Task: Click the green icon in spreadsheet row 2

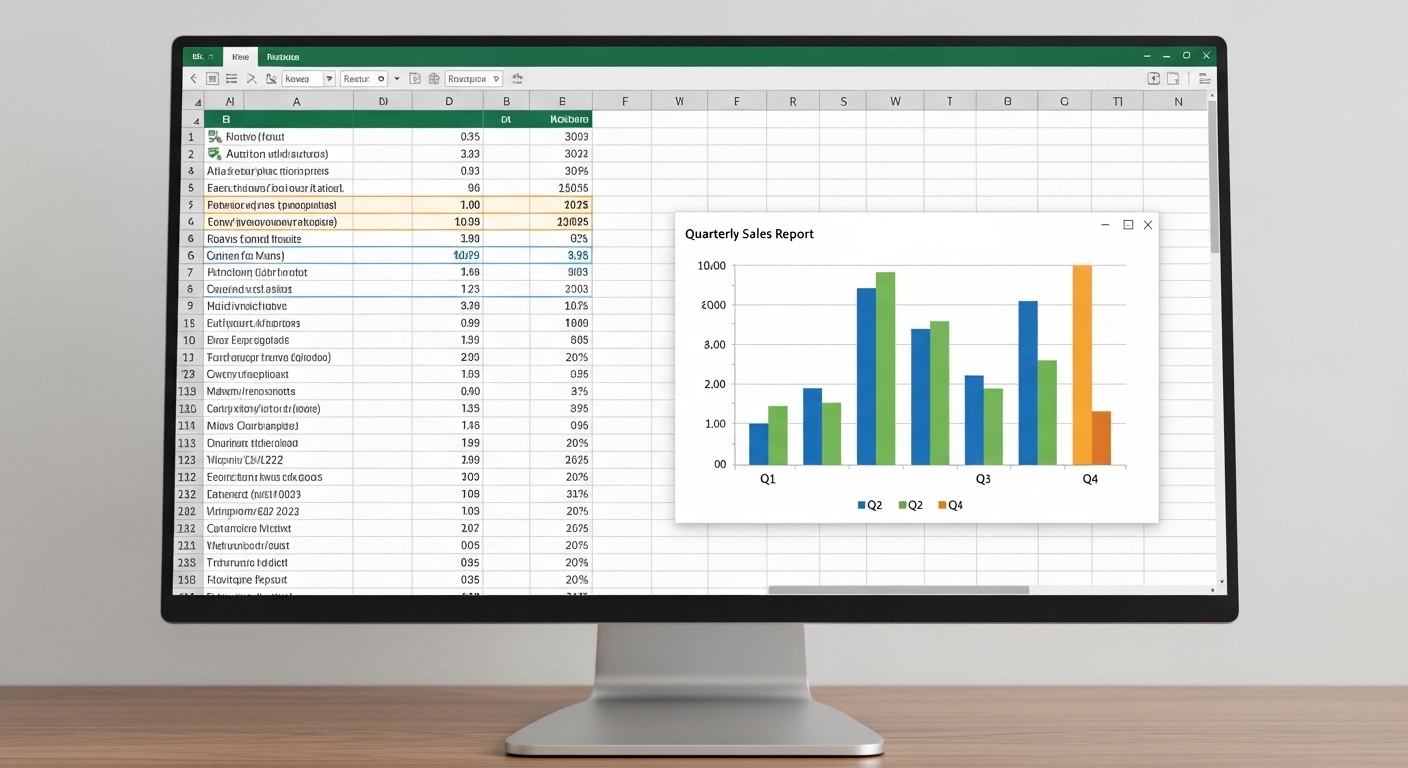Action: tap(213, 153)
